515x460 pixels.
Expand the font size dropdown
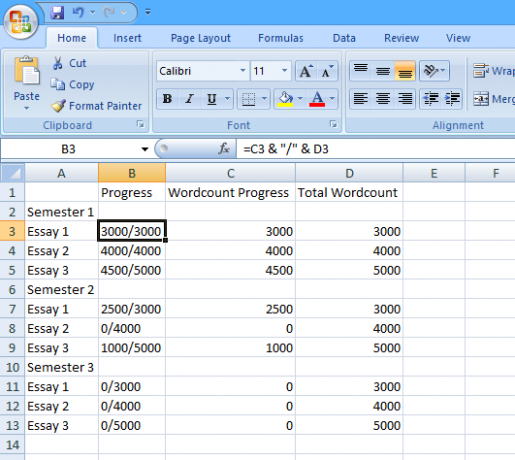click(x=284, y=71)
